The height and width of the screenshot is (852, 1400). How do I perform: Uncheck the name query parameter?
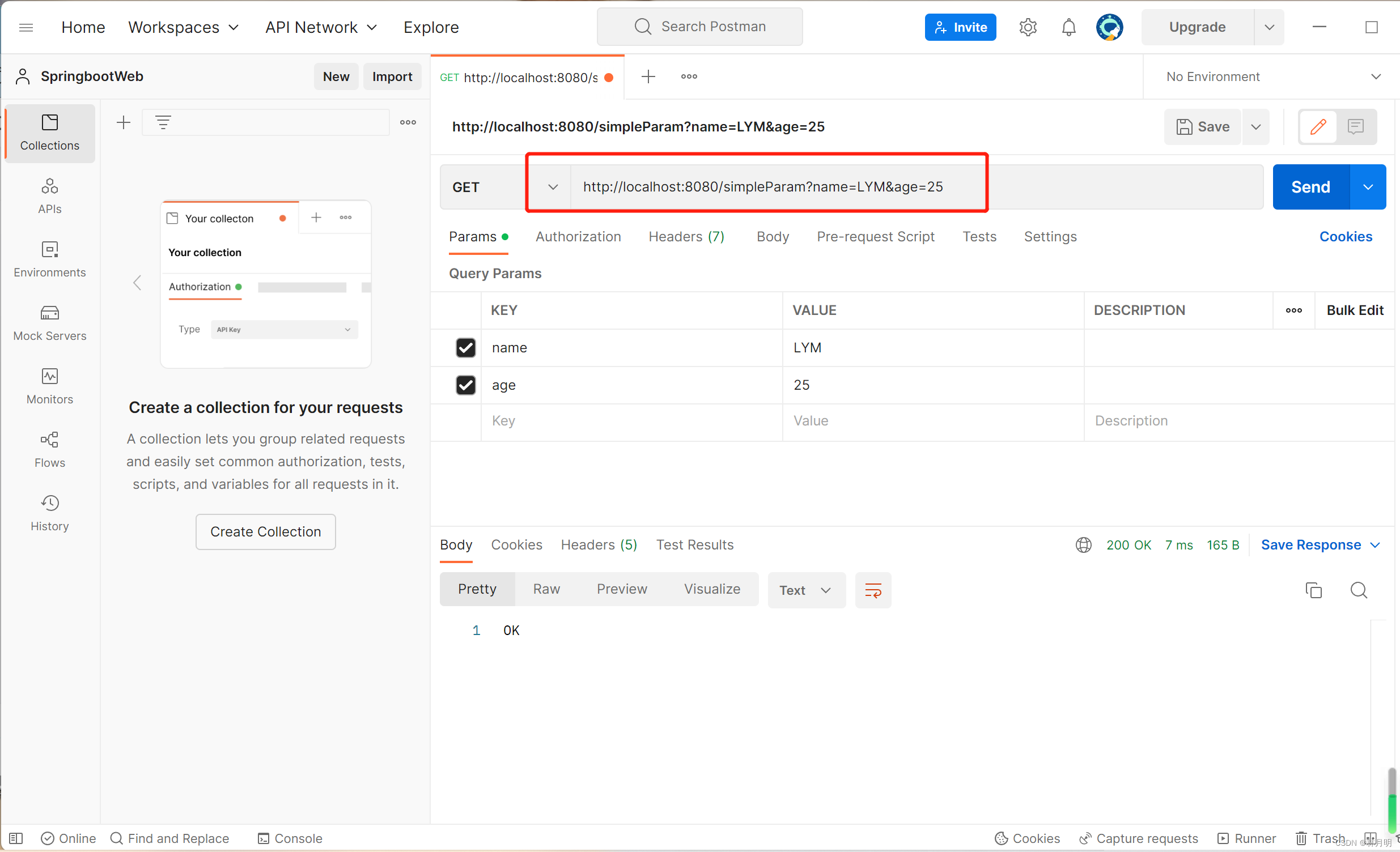click(465, 348)
